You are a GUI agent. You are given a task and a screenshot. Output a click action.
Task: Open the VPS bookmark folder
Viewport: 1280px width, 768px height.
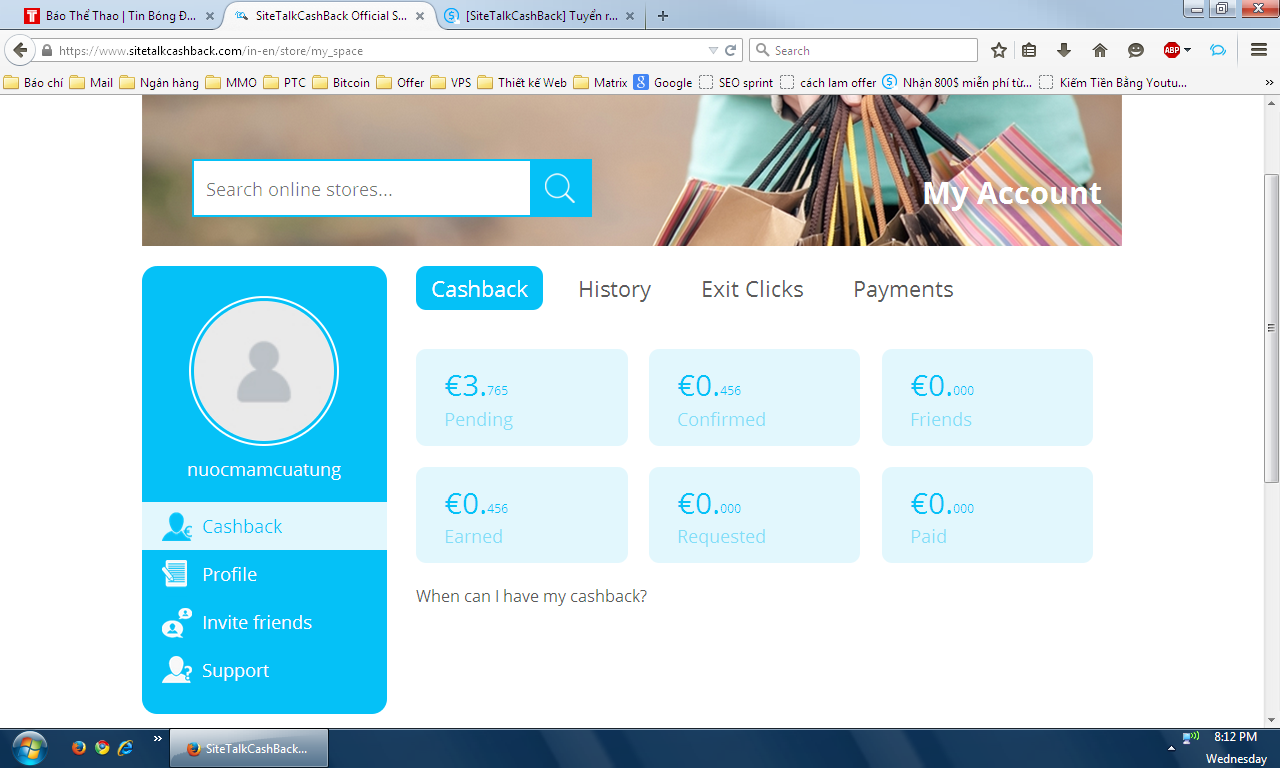click(x=451, y=83)
